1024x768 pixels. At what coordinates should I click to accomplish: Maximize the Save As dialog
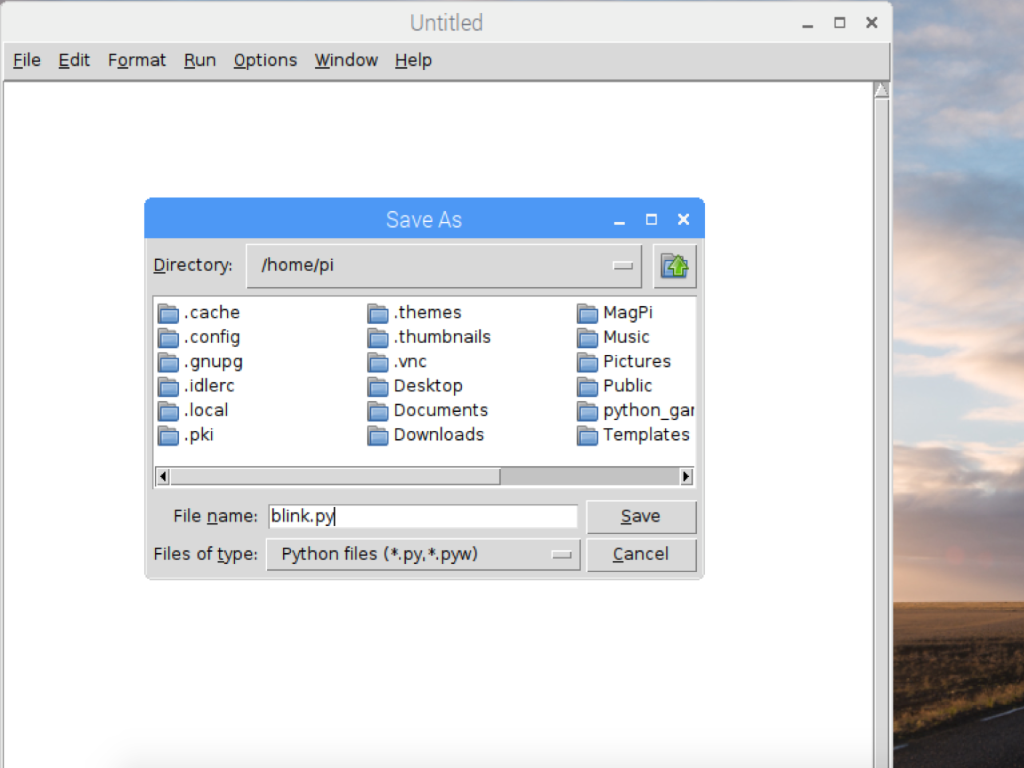pos(651,219)
